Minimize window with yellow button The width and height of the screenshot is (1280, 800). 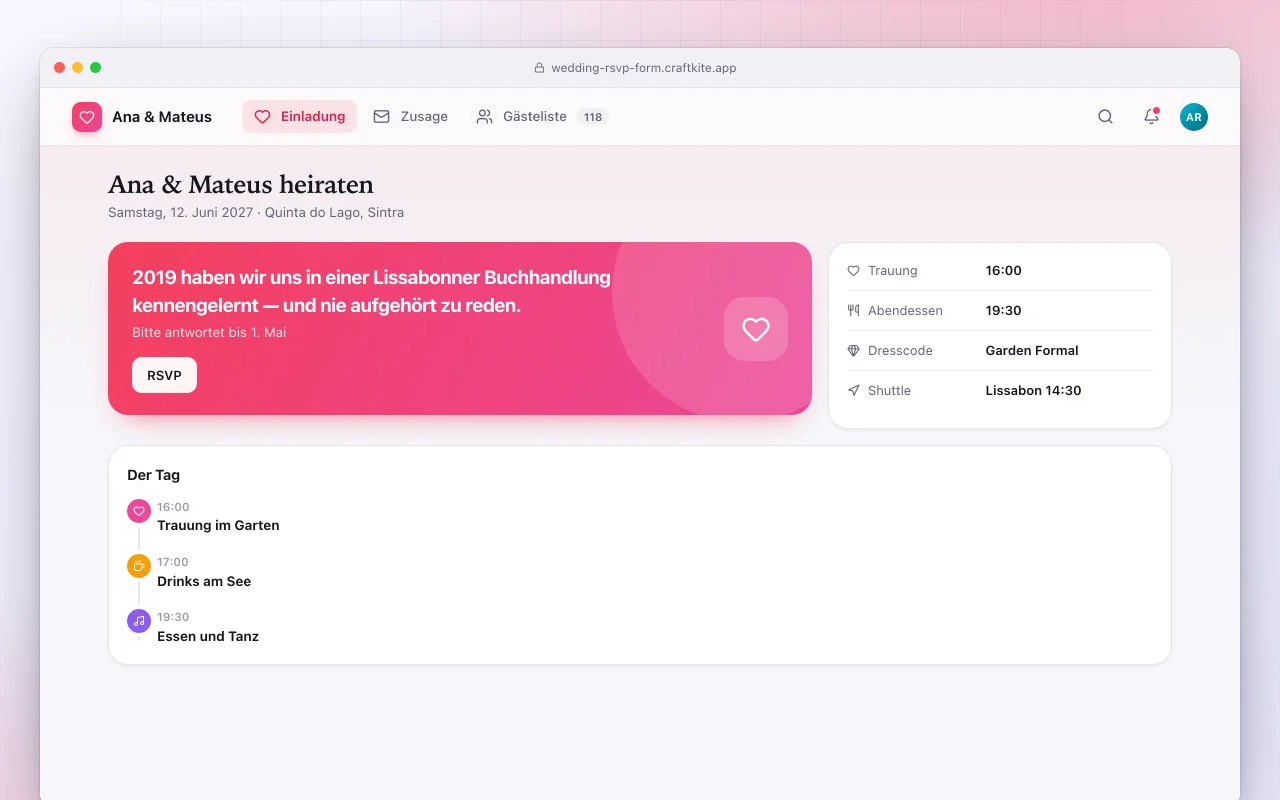[78, 68]
